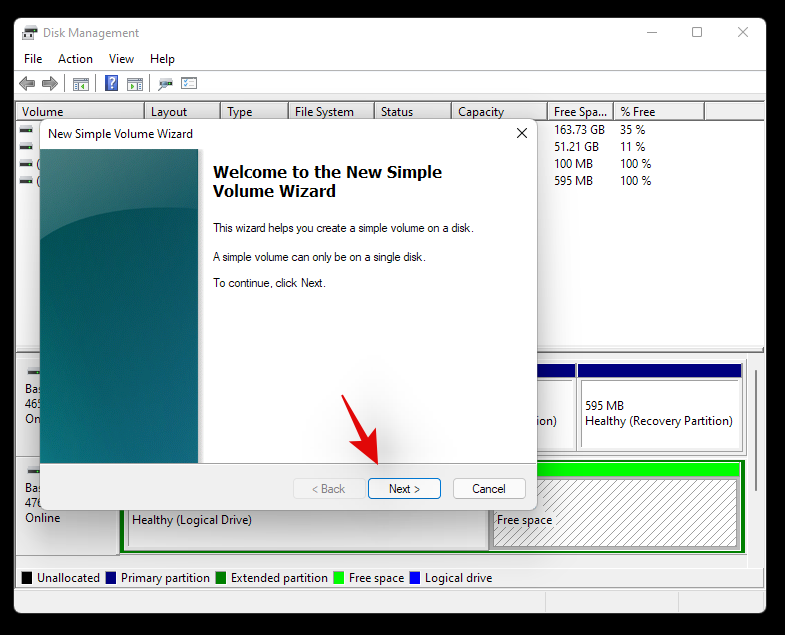Click the Show/Hide Console Tree icon
Image resolution: width=785 pixels, height=635 pixels.
(x=81, y=84)
